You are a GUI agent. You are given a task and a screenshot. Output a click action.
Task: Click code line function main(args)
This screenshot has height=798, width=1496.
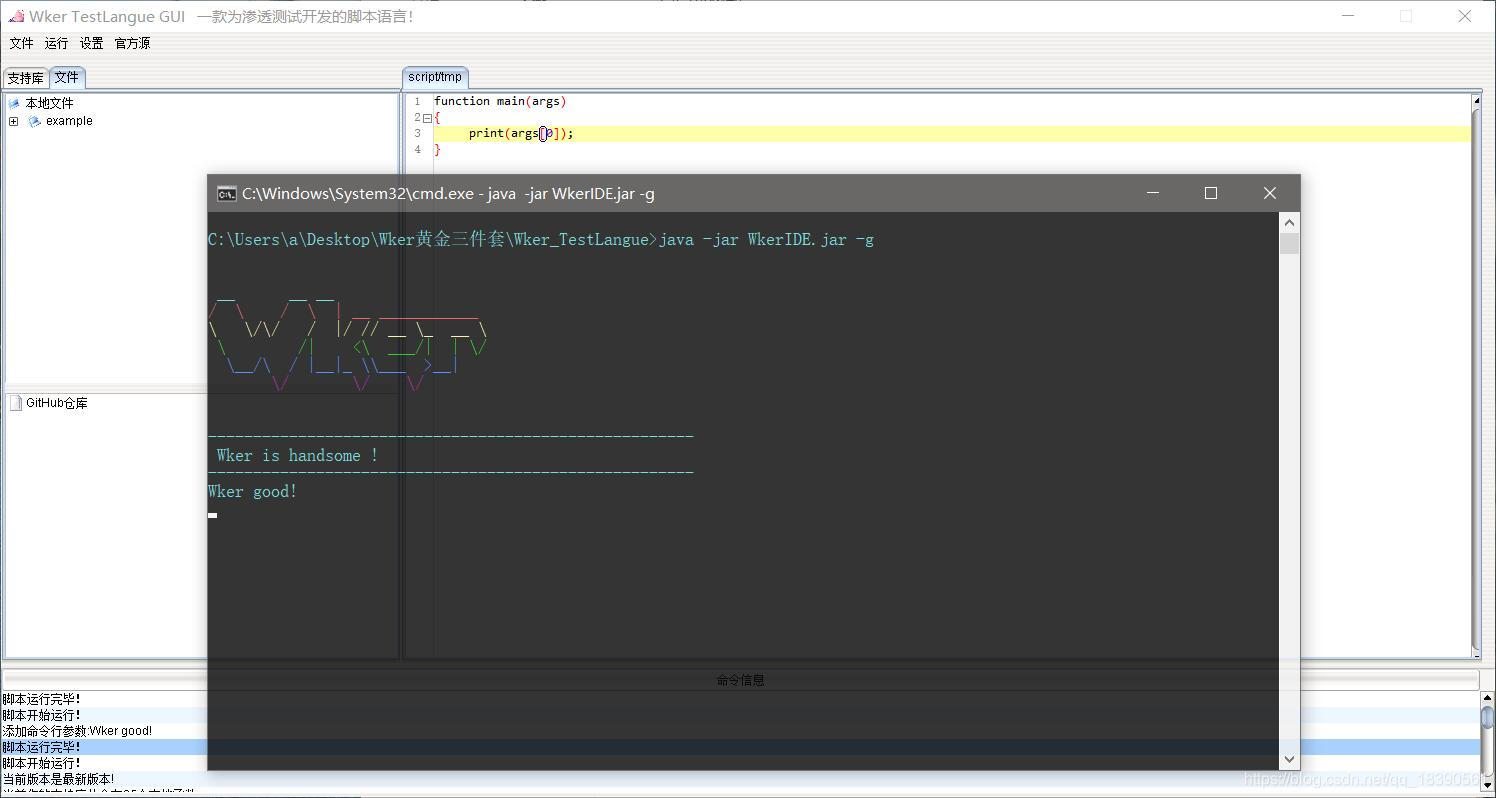(500, 101)
